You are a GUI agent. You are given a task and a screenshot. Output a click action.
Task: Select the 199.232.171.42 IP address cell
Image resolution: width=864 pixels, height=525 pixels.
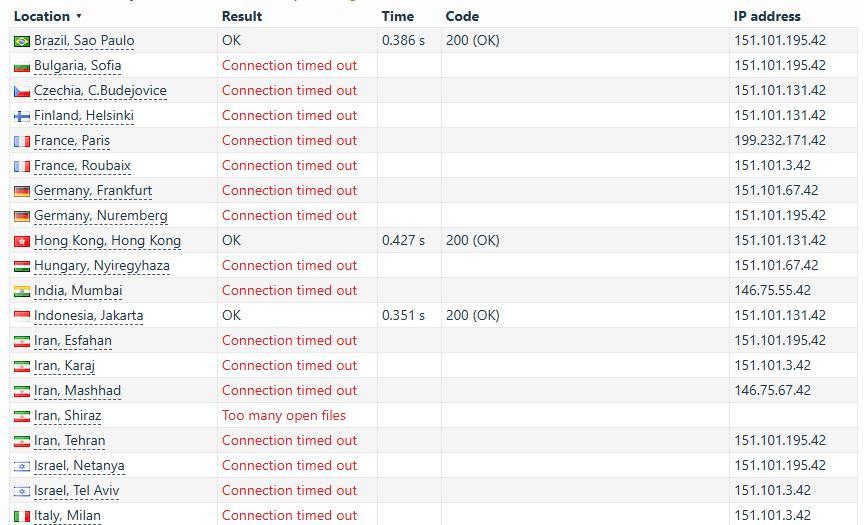tap(780, 140)
